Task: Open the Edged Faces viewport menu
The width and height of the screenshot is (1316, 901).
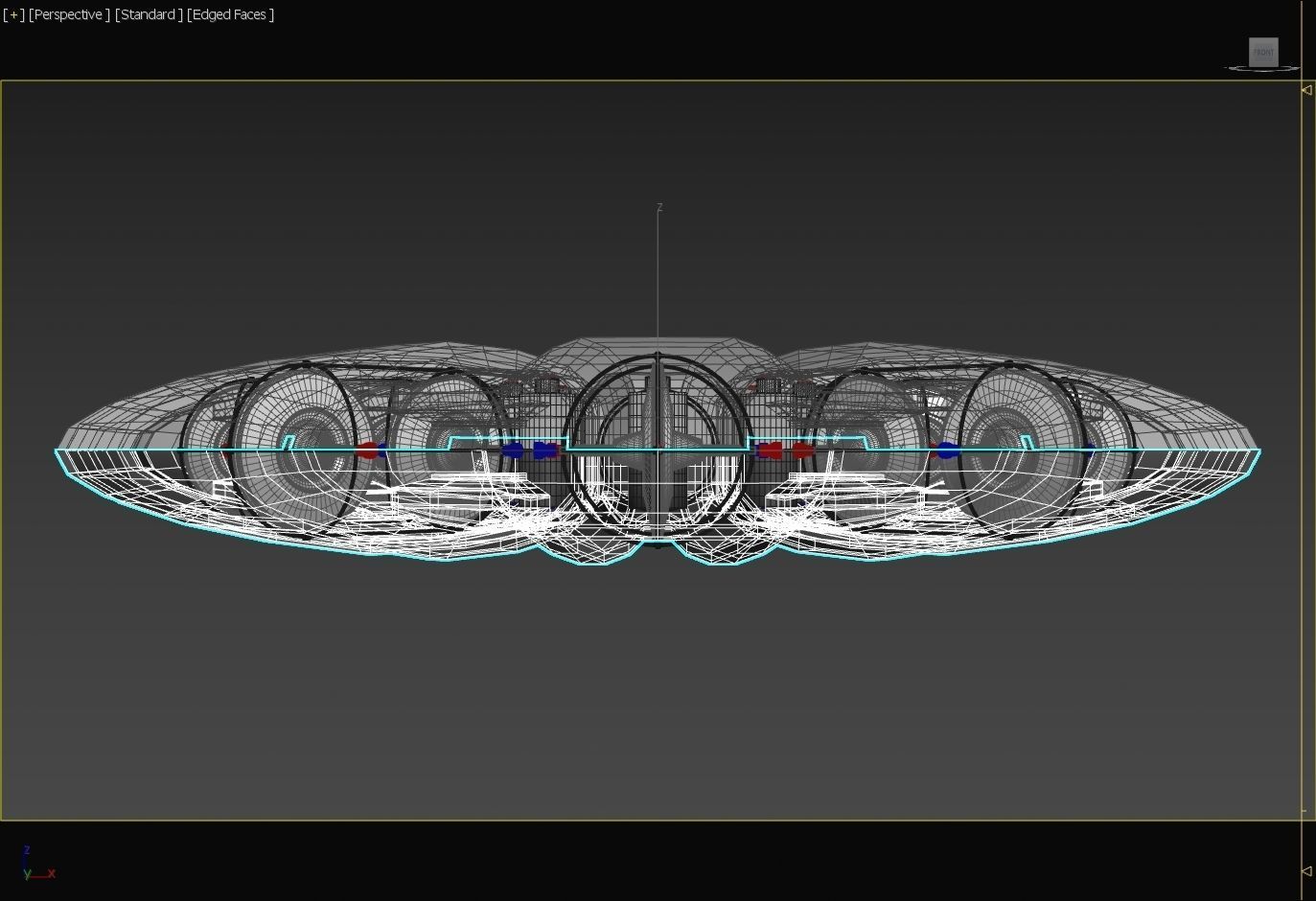Action: (230, 14)
